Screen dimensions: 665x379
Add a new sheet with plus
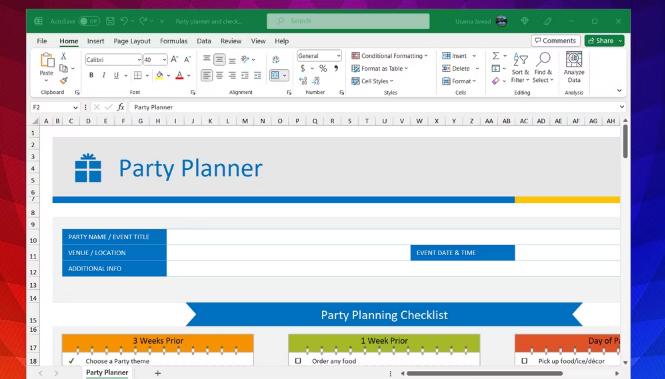[158, 373]
